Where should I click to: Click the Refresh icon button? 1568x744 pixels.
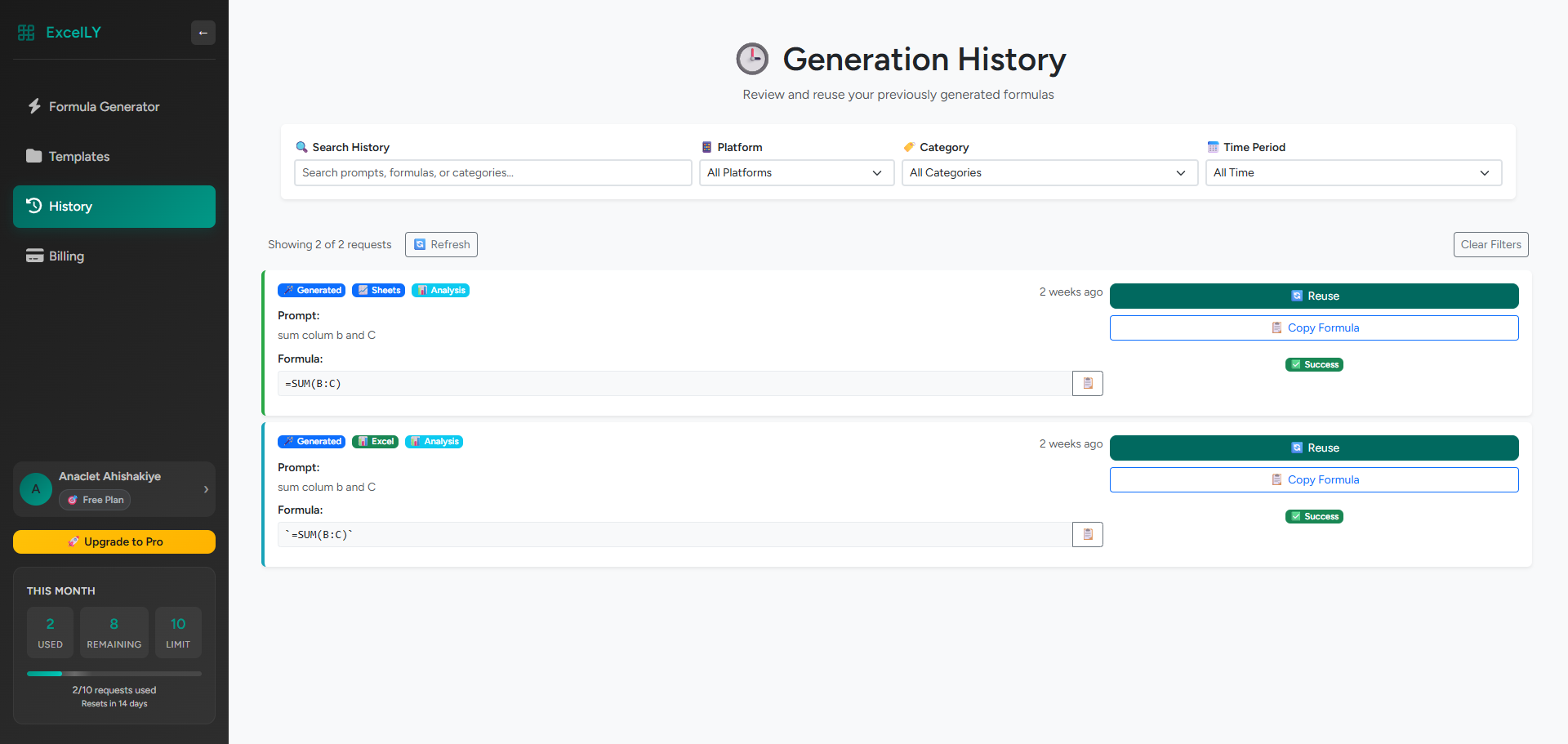420,244
